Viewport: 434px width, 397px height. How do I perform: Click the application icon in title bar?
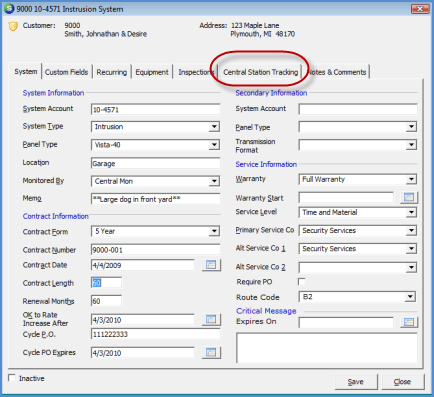(9, 8)
